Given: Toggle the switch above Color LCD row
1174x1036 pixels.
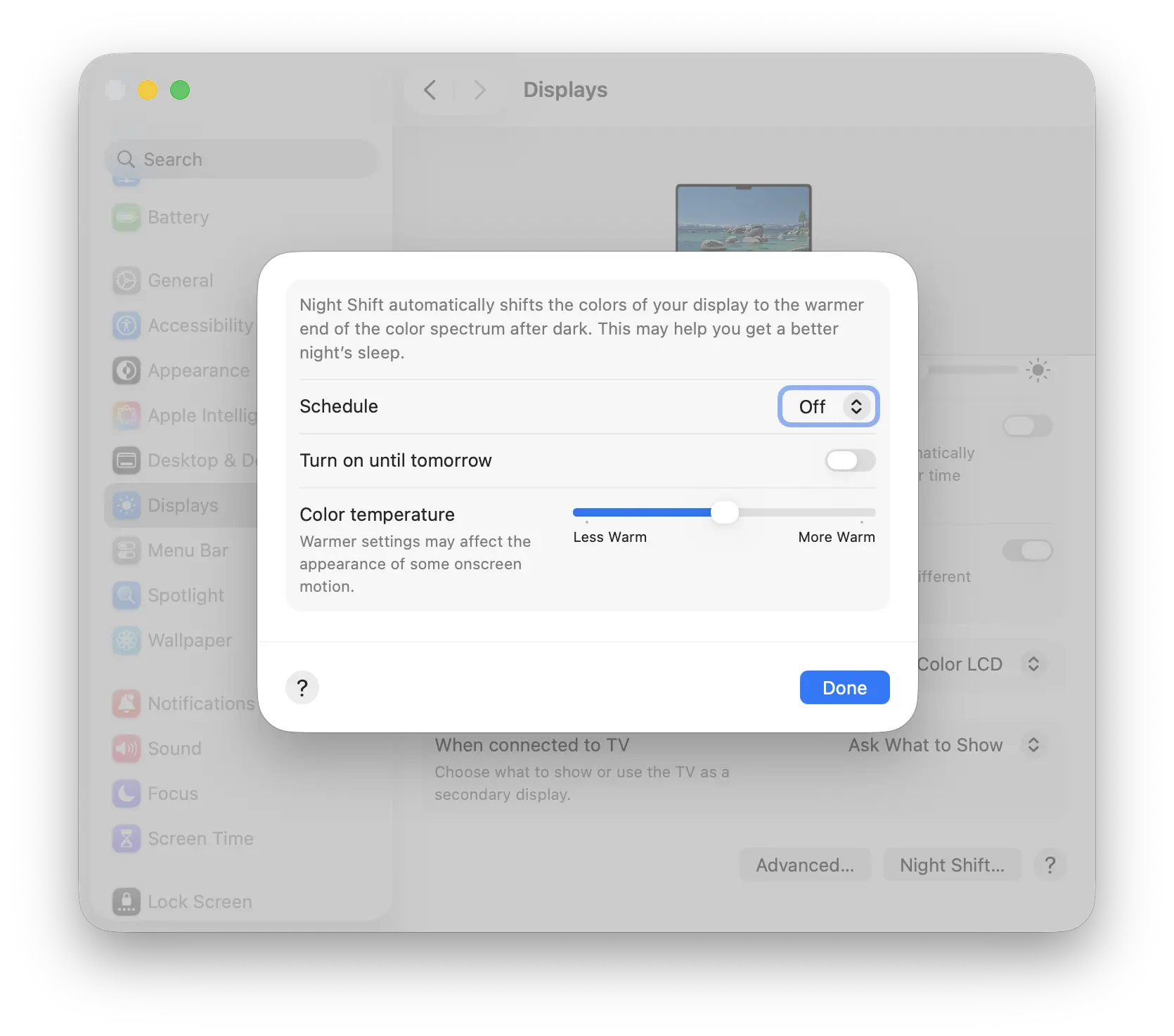Looking at the screenshot, I should (x=1028, y=550).
